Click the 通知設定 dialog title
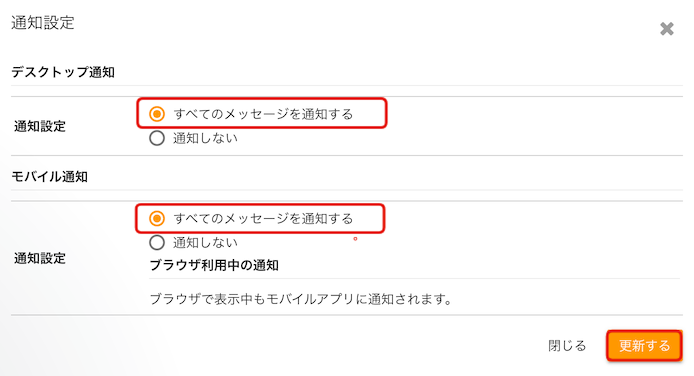This screenshot has height=376, width=694. [x=43, y=23]
